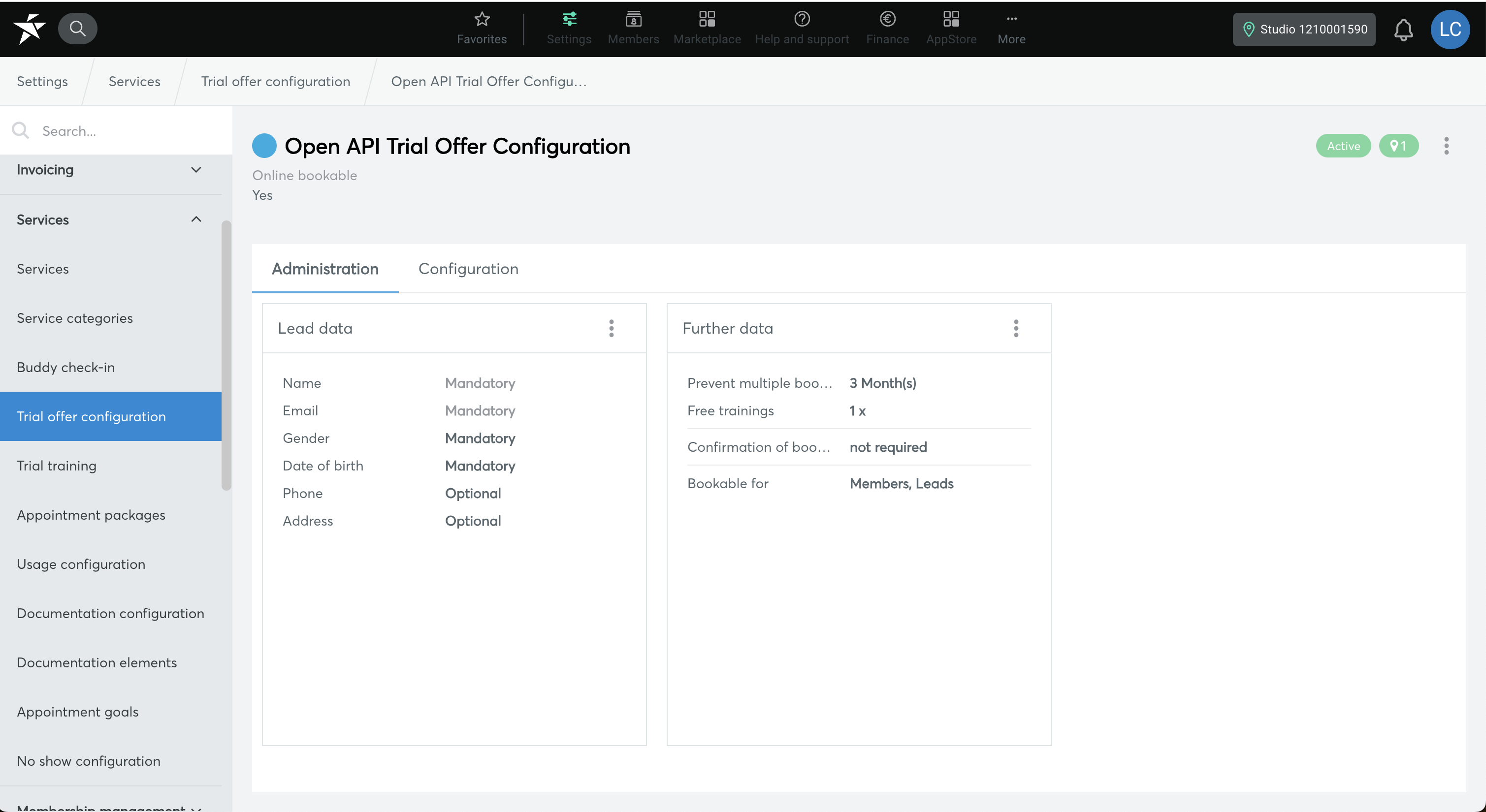Open Further data card options menu
Screen dimensions: 1486x812
(x=1016, y=328)
